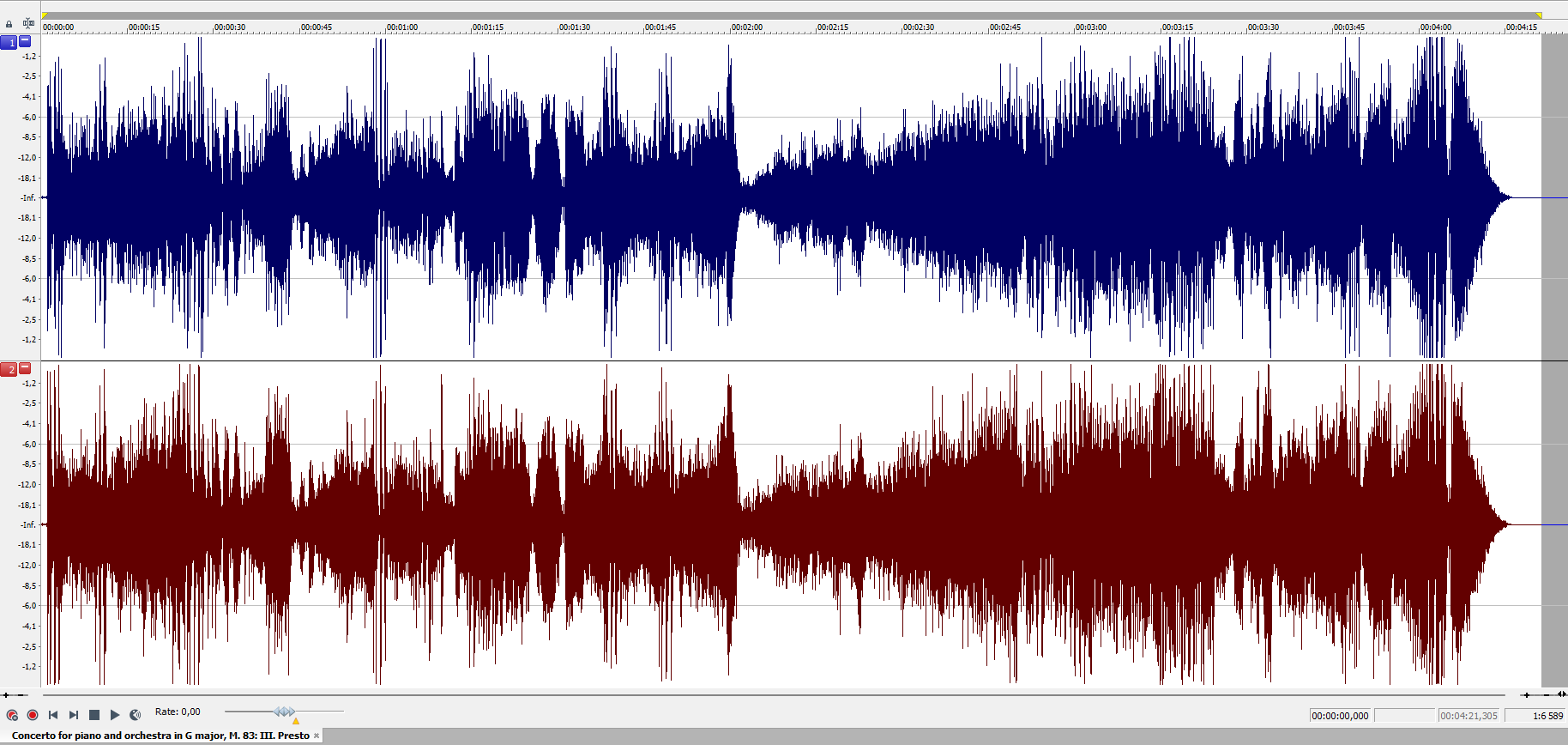Collapse channel 2 with its minus button

point(25,367)
